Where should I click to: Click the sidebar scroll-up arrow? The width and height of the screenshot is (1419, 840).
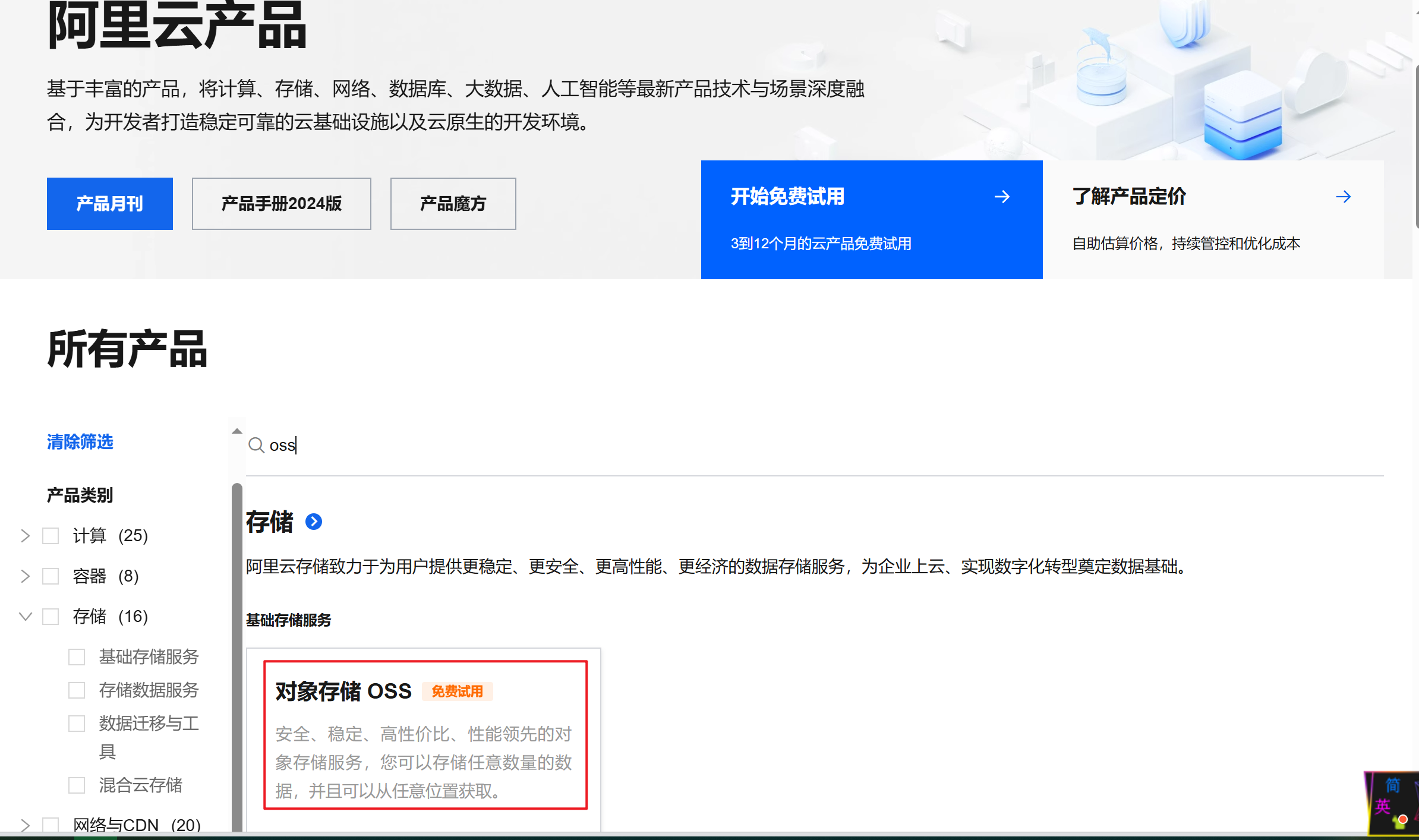237,431
